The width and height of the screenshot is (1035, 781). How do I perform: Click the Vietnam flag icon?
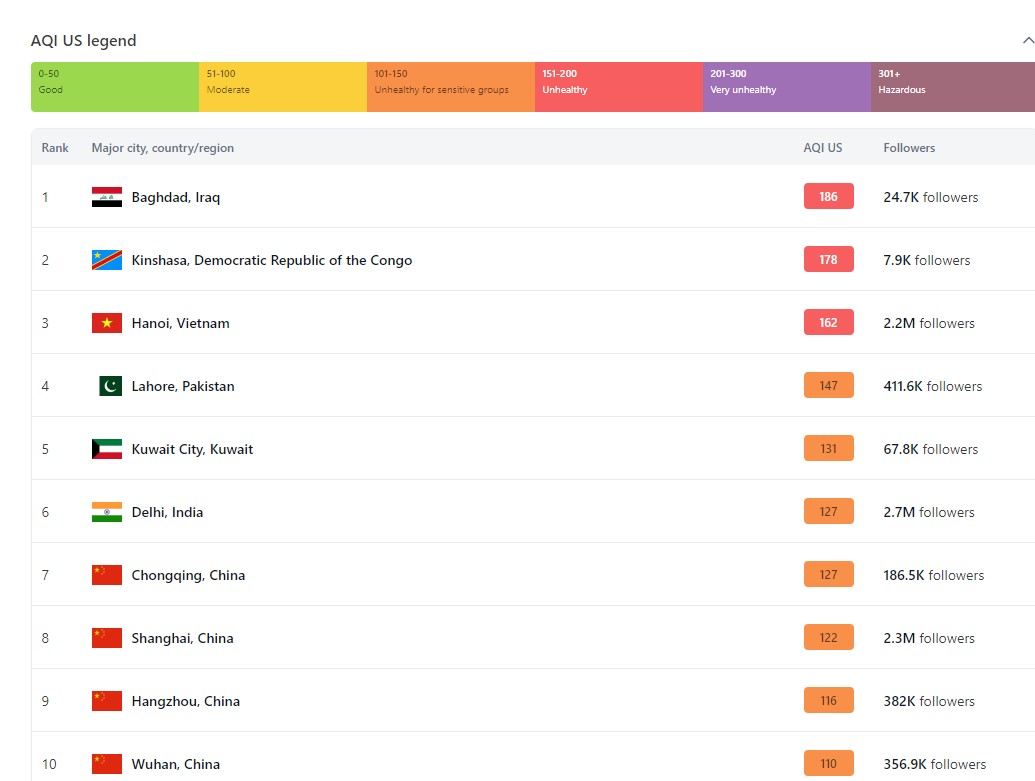(107, 323)
